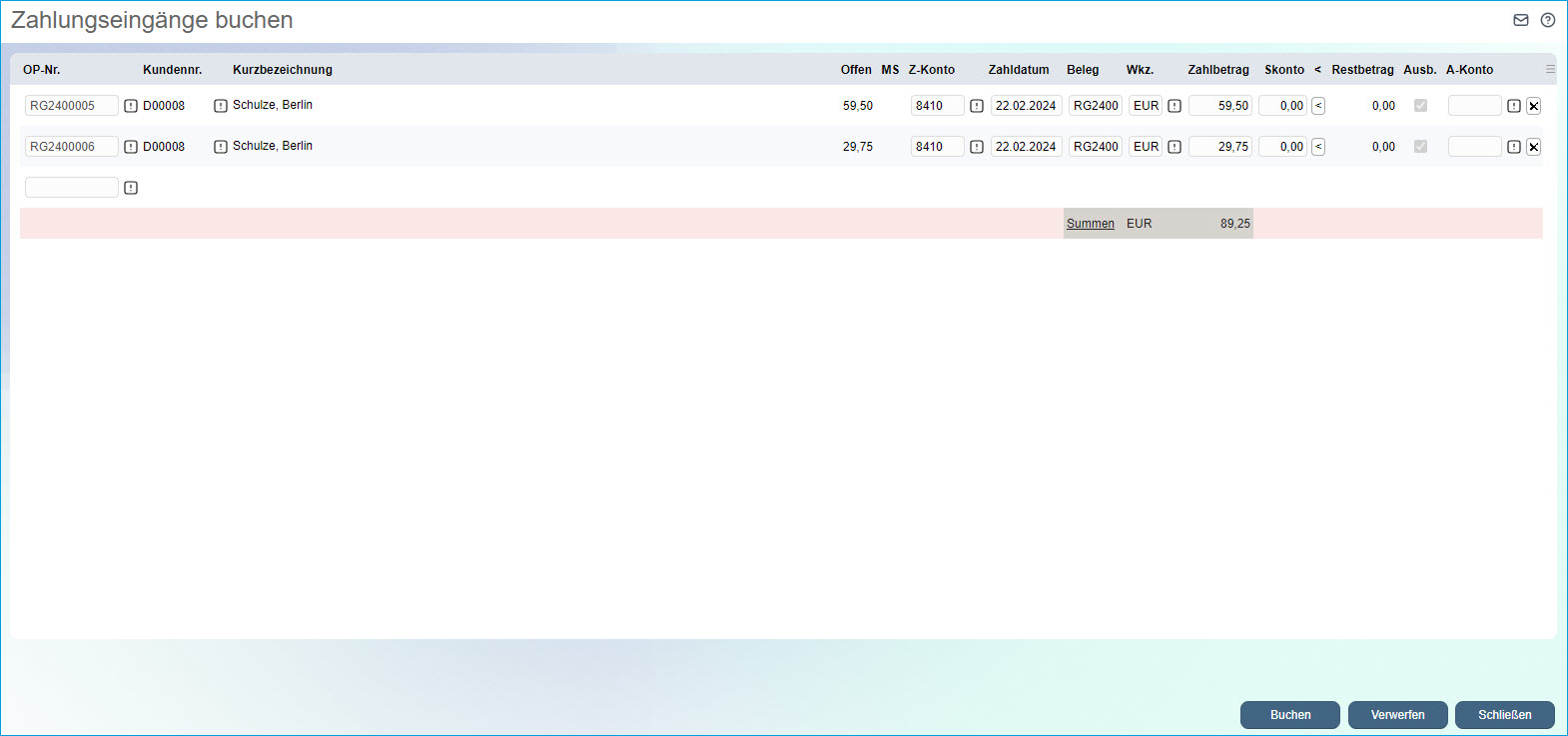Image resolution: width=1568 pixels, height=736 pixels.
Task: Focus the empty OP-Nr. field in new row
Action: pyautogui.click(x=72, y=188)
